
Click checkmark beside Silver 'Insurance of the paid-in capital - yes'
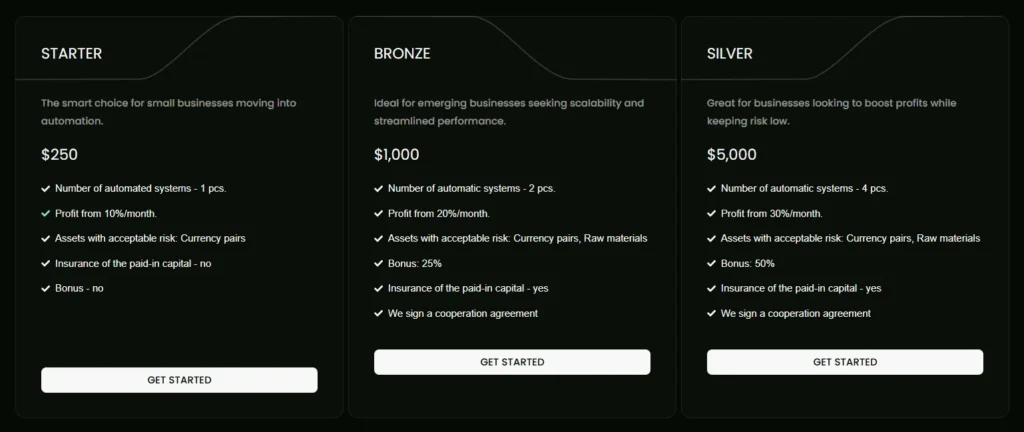pyautogui.click(x=712, y=288)
